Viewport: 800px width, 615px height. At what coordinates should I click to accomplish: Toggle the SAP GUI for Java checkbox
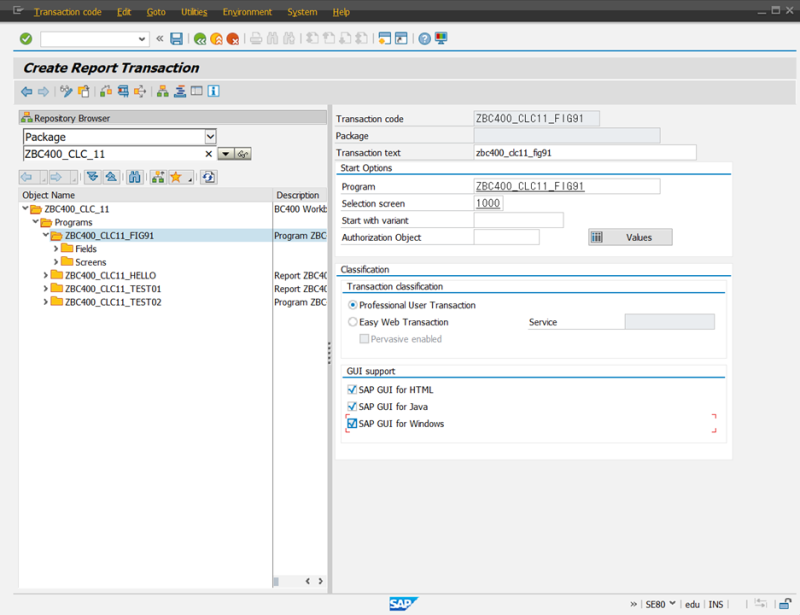coord(352,407)
